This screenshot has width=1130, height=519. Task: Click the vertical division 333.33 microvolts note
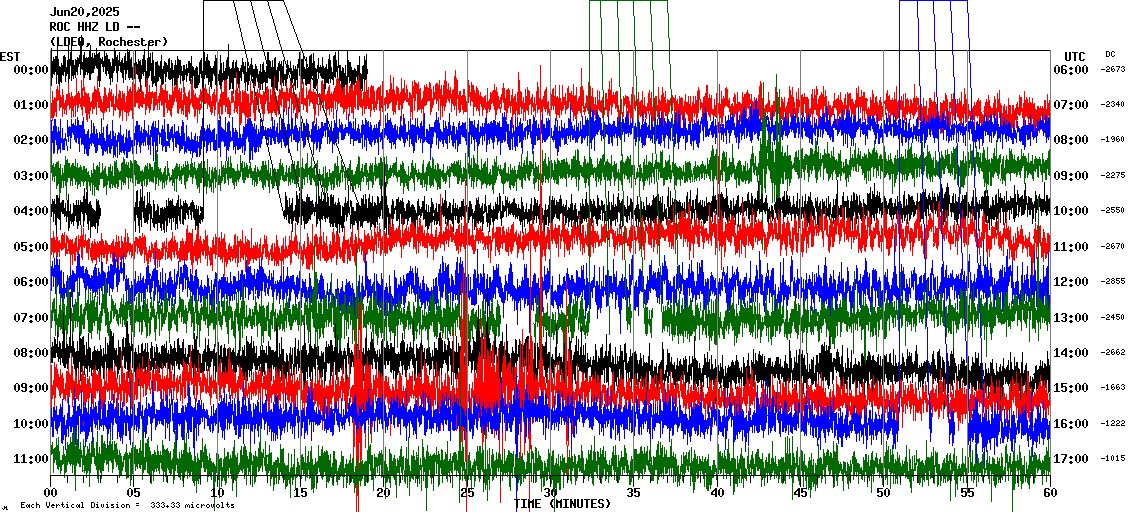click(x=127, y=506)
